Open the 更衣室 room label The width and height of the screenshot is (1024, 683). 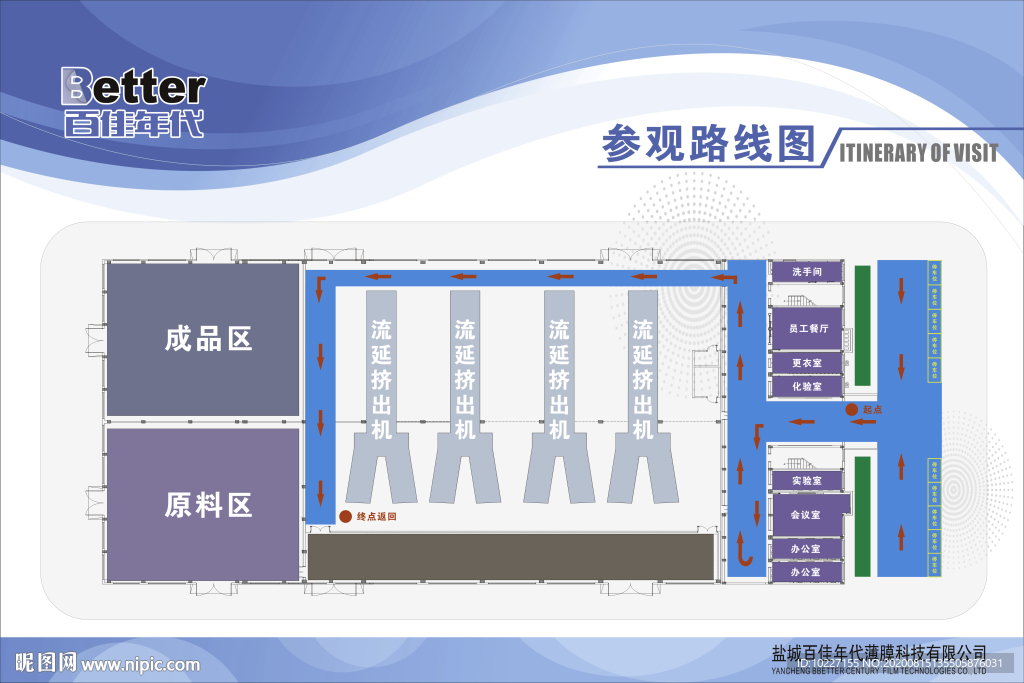(x=806, y=363)
